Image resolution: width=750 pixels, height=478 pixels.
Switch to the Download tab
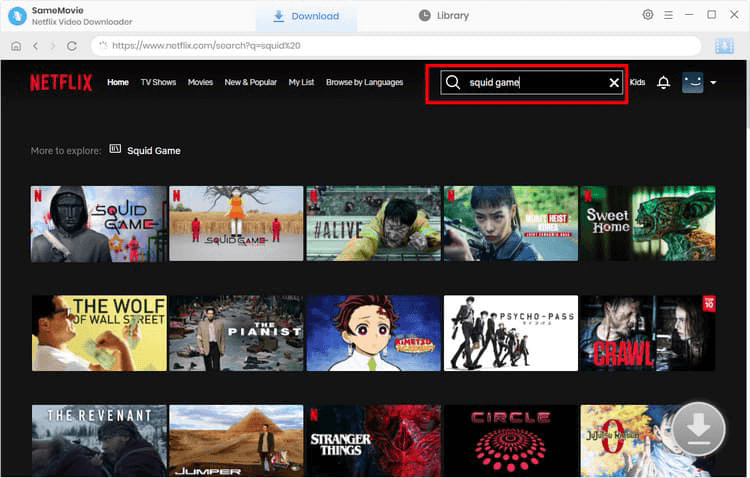pyautogui.click(x=305, y=16)
